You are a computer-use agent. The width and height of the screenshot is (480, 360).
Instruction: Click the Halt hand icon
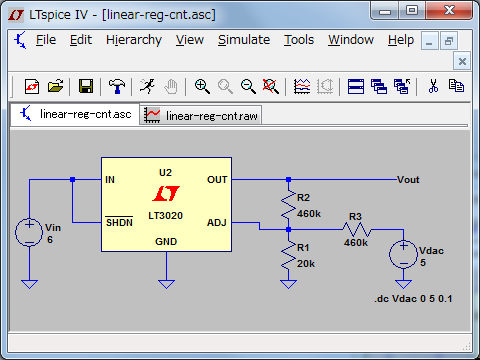[x=171, y=87]
